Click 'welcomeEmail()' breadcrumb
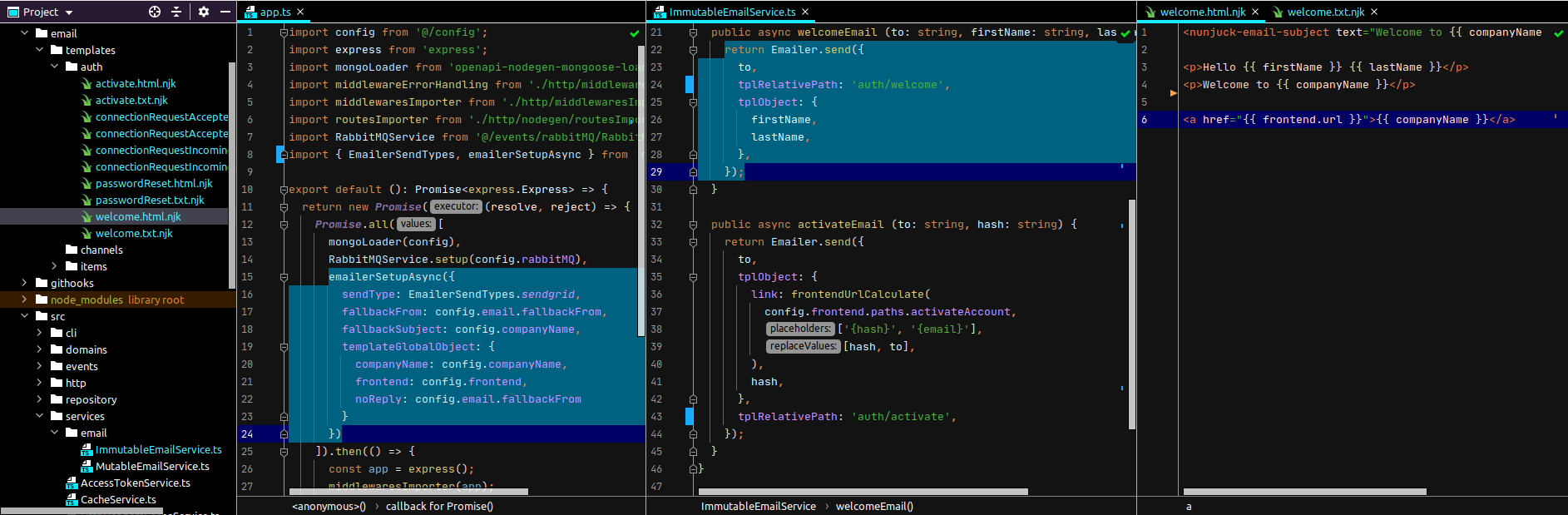Viewport: 1568px width, 515px height. [x=874, y=506]
